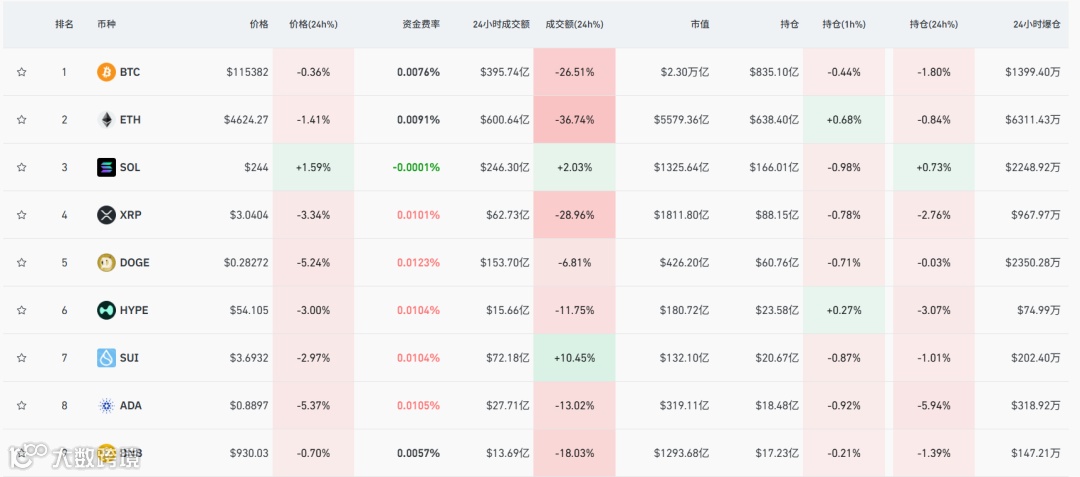Click SOL funding rate -0.0001%

tap(416, 167)
